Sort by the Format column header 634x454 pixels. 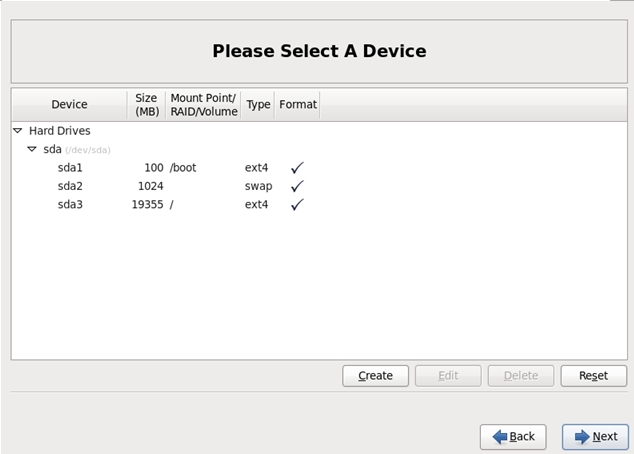tap(298, 105)
